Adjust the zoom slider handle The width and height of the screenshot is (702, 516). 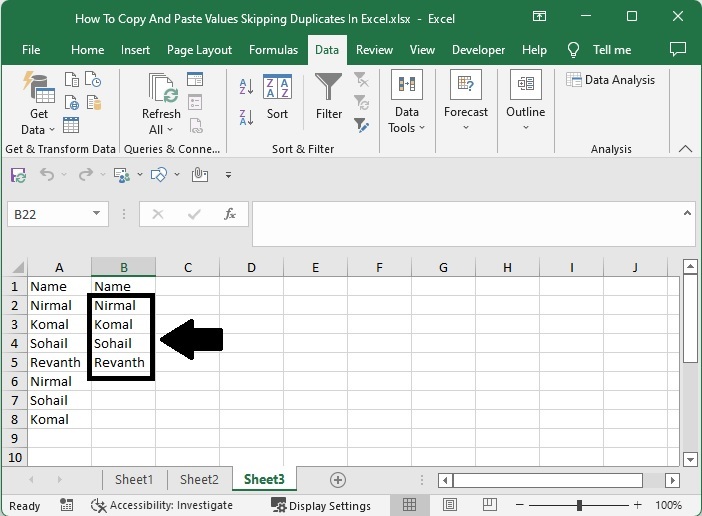(579, 505)
